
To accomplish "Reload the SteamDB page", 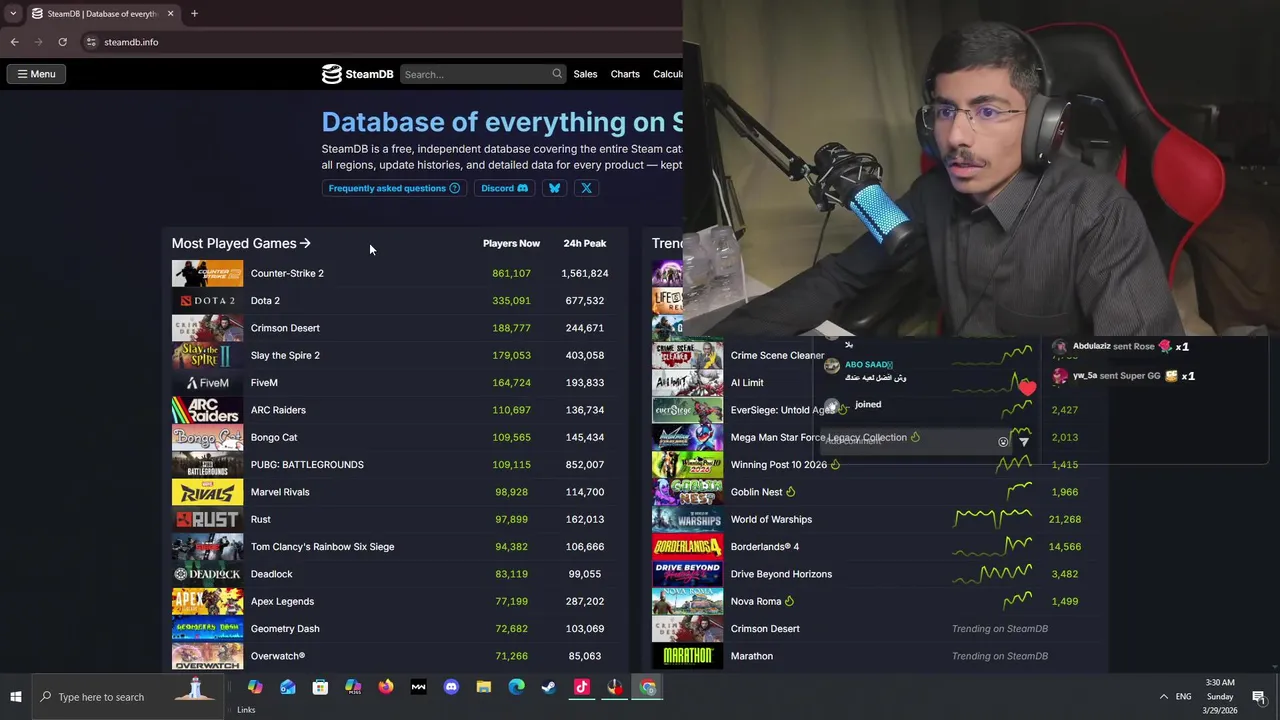I will pos(62,42).
